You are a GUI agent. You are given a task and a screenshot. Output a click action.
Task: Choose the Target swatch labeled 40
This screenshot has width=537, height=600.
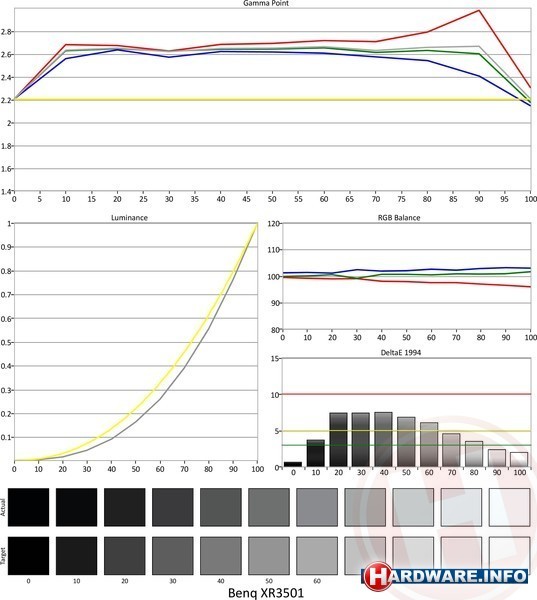(221, 556)
